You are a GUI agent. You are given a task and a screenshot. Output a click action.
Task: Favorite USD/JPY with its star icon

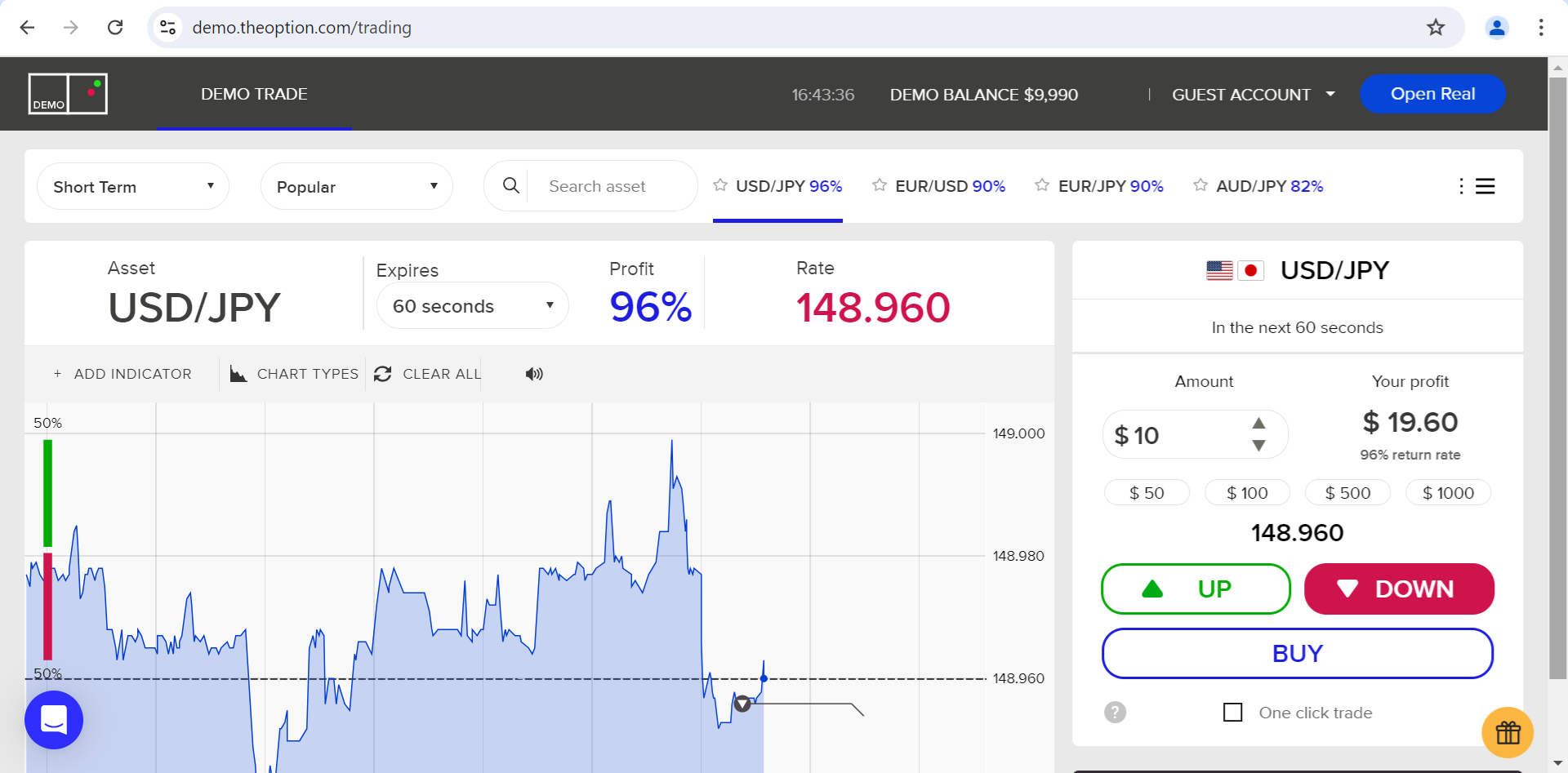pyautogui.click(x=720, y=185)
